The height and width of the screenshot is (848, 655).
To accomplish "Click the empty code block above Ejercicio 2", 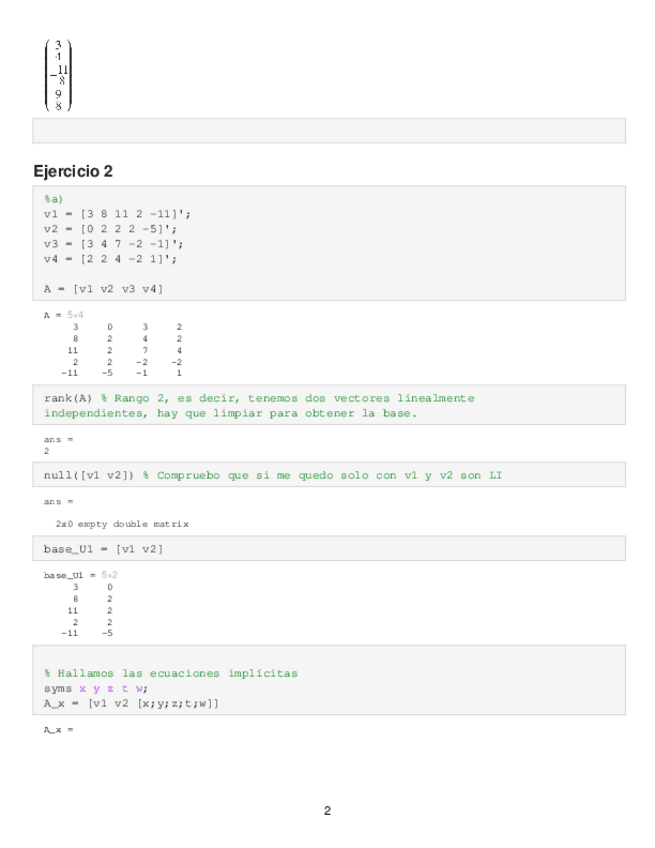I will 329,131.
